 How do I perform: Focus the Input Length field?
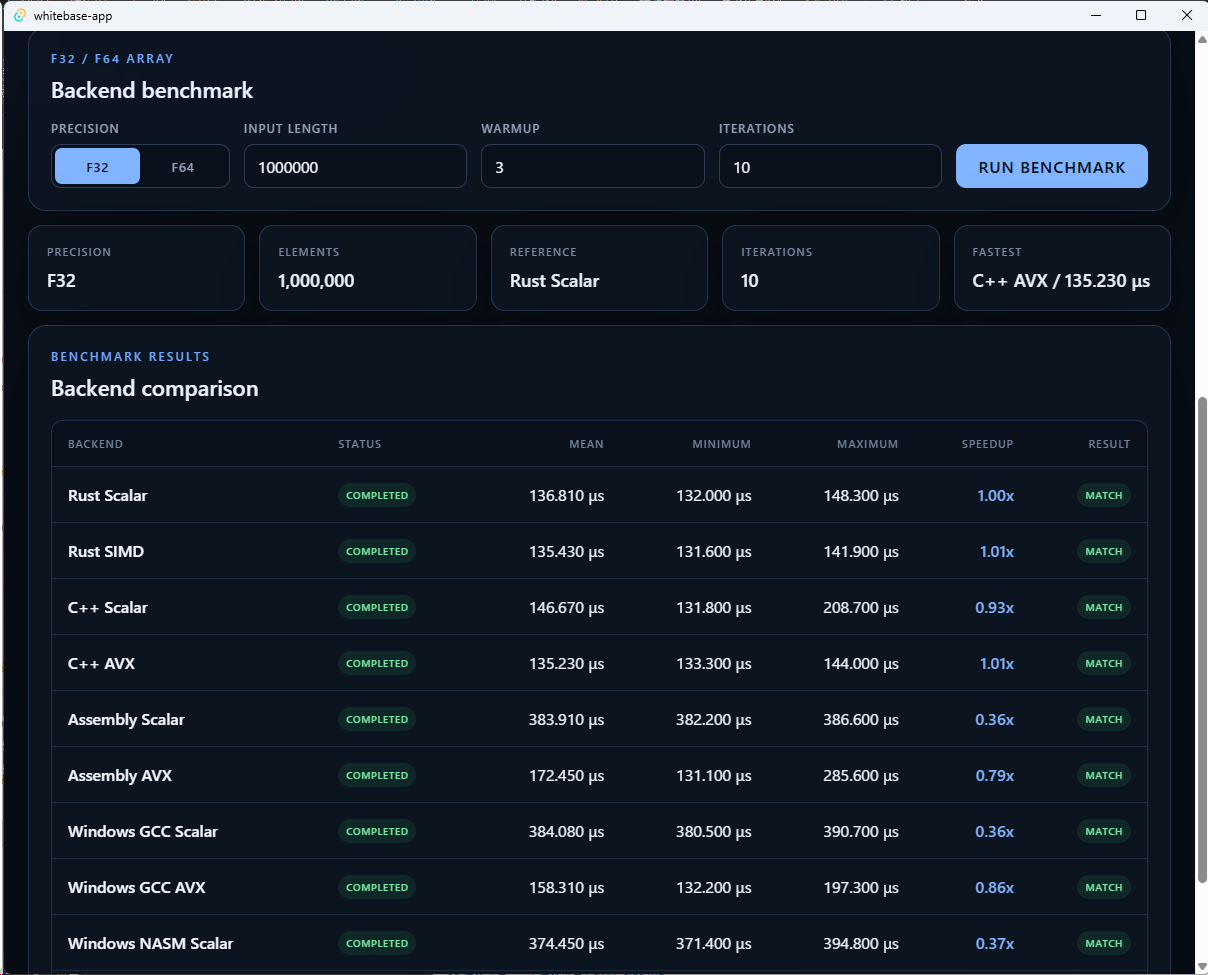click(x=355, y=166)
